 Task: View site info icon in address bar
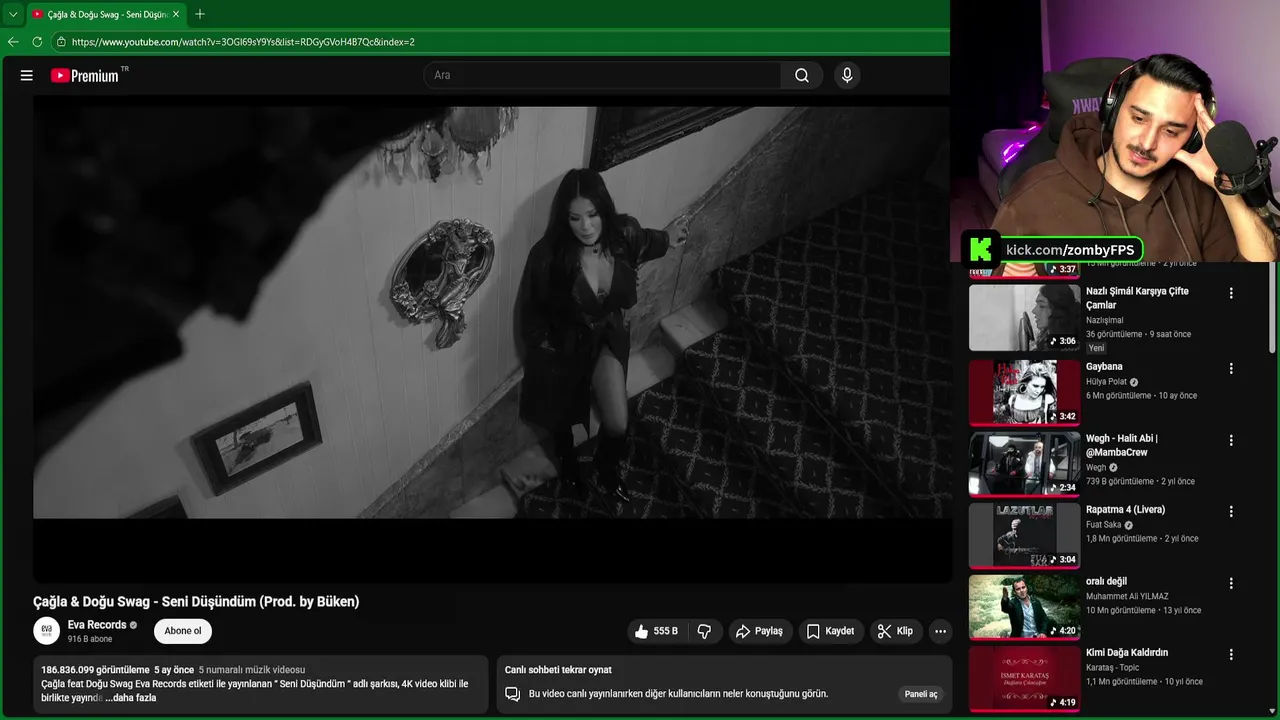click(x=61, y=42)
